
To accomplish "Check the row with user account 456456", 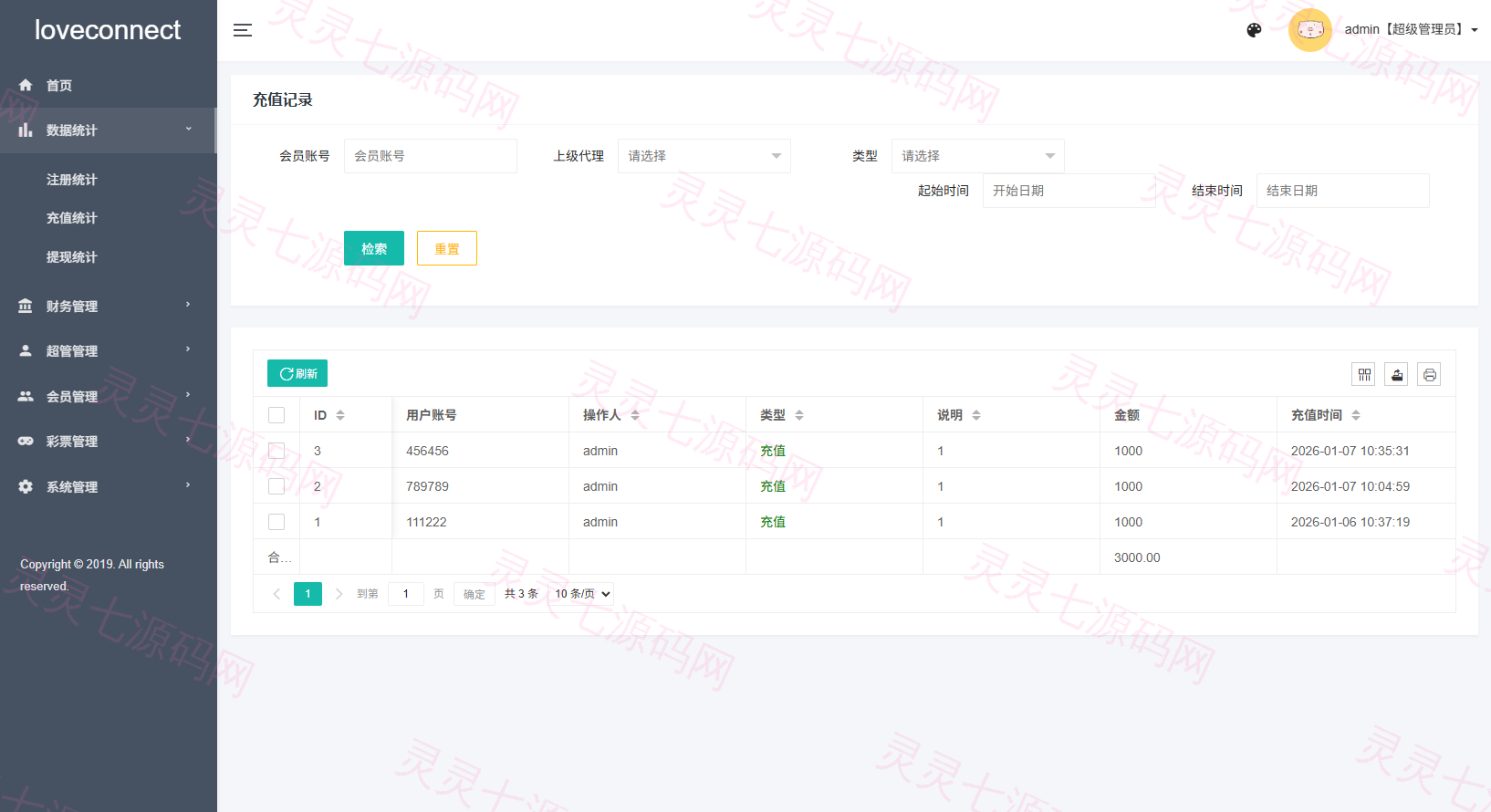I will (276, 451).
